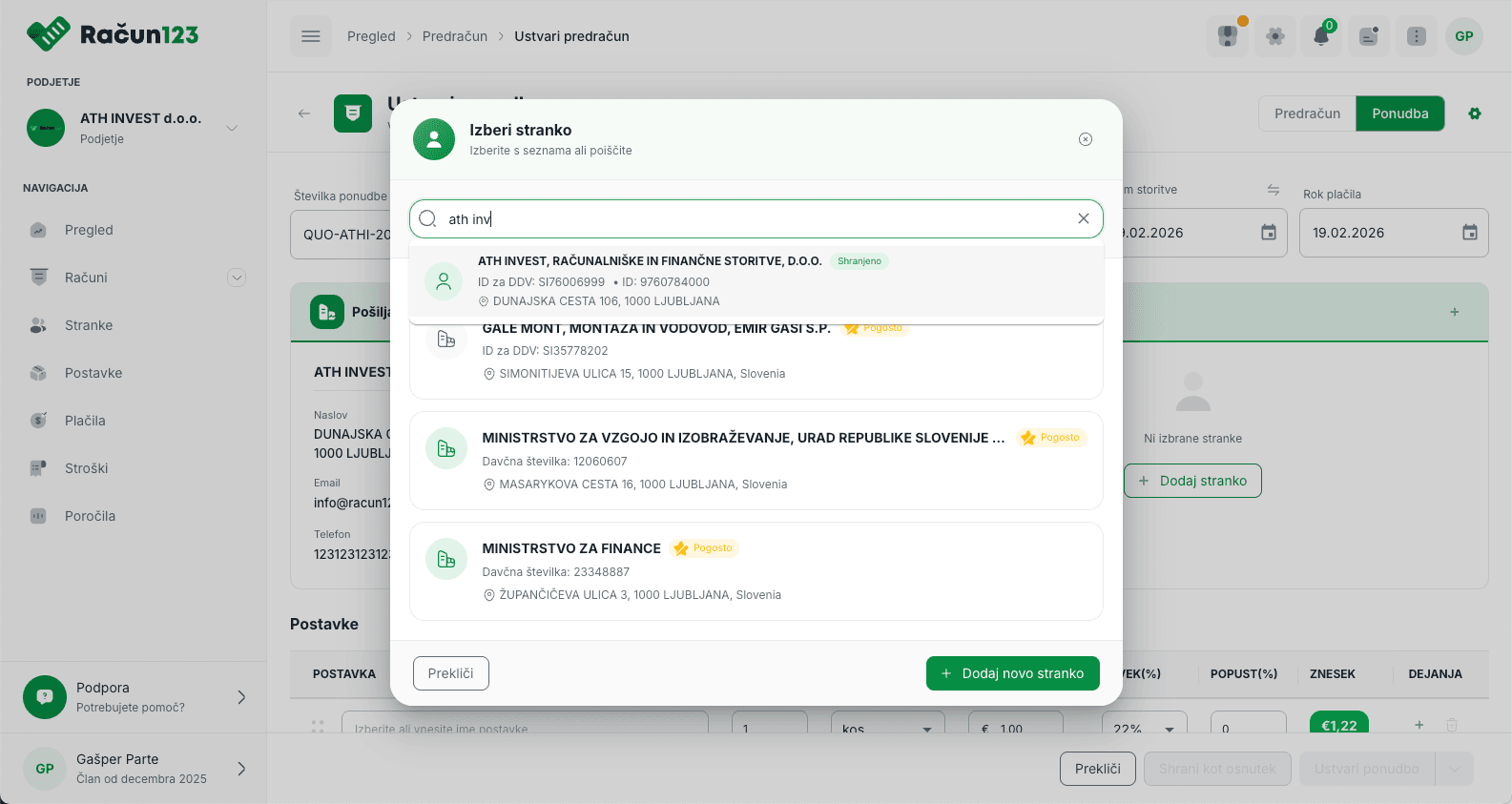Viewport: 1512px width, 804px height.
Task: Click the notifications bell icon
Action: (1321, 36)
